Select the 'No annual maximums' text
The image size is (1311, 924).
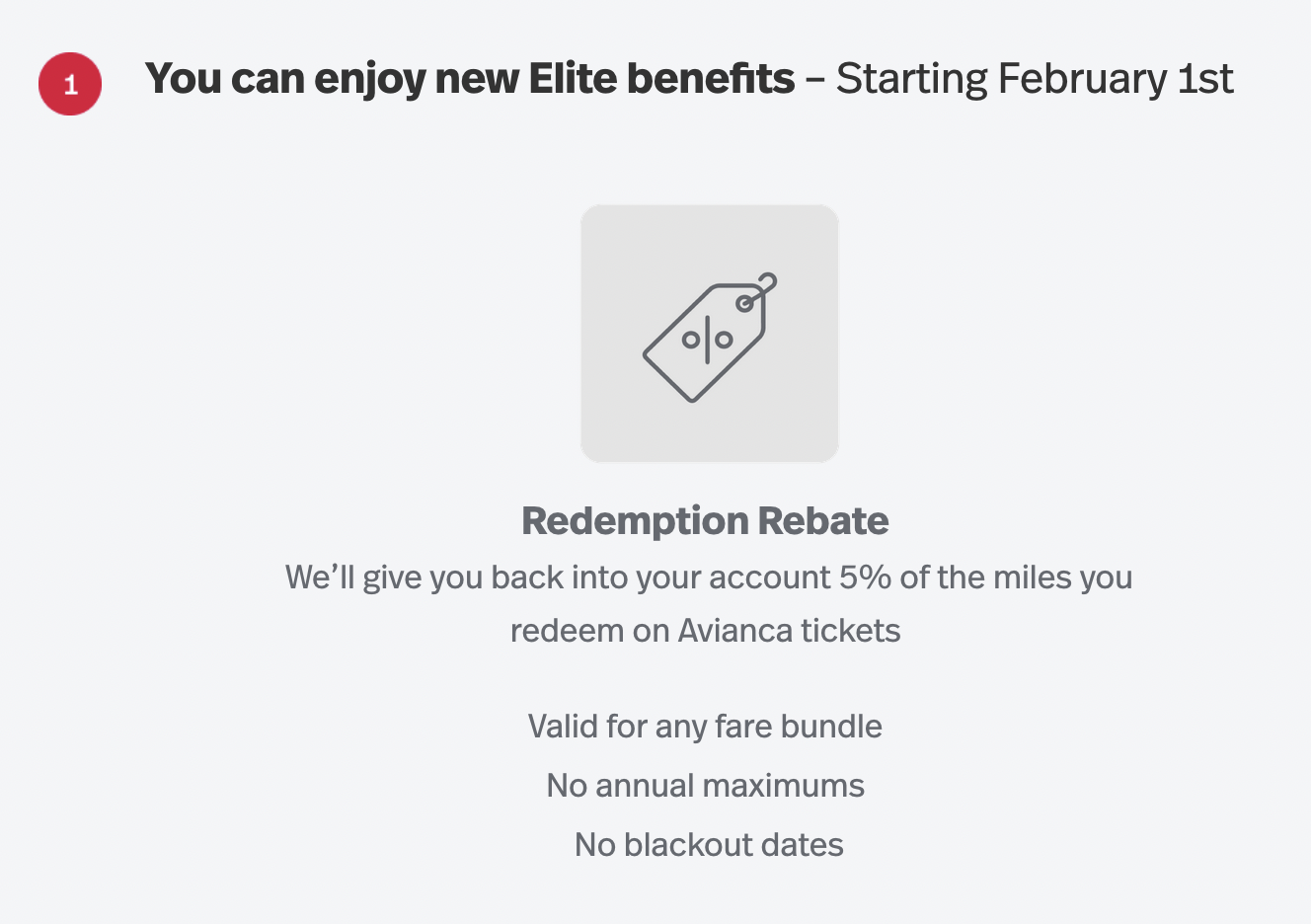pyautogui.click(x=705, y=786)
